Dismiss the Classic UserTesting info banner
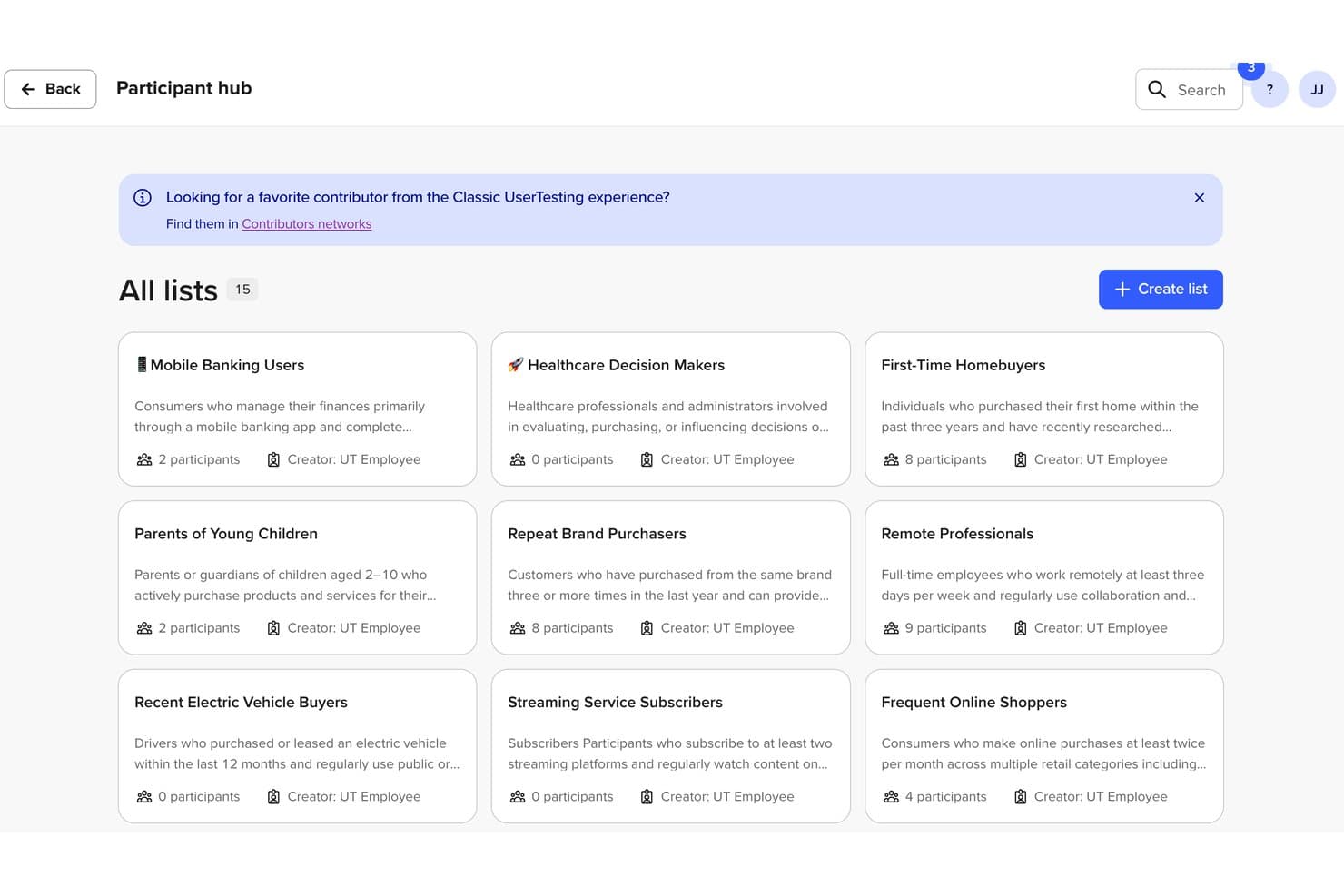The height and width of the screenshot is (896, 1344). click(1199, 198)
